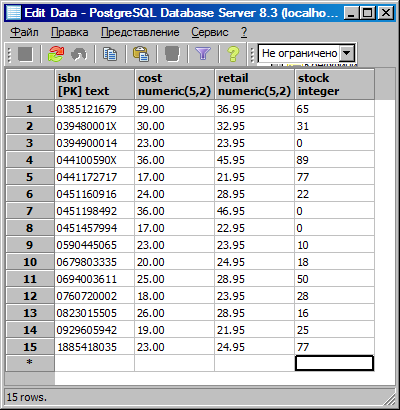This screenshot has width=400, height=410.
Task: Select the isbn column header
Action: coord(94,84)
